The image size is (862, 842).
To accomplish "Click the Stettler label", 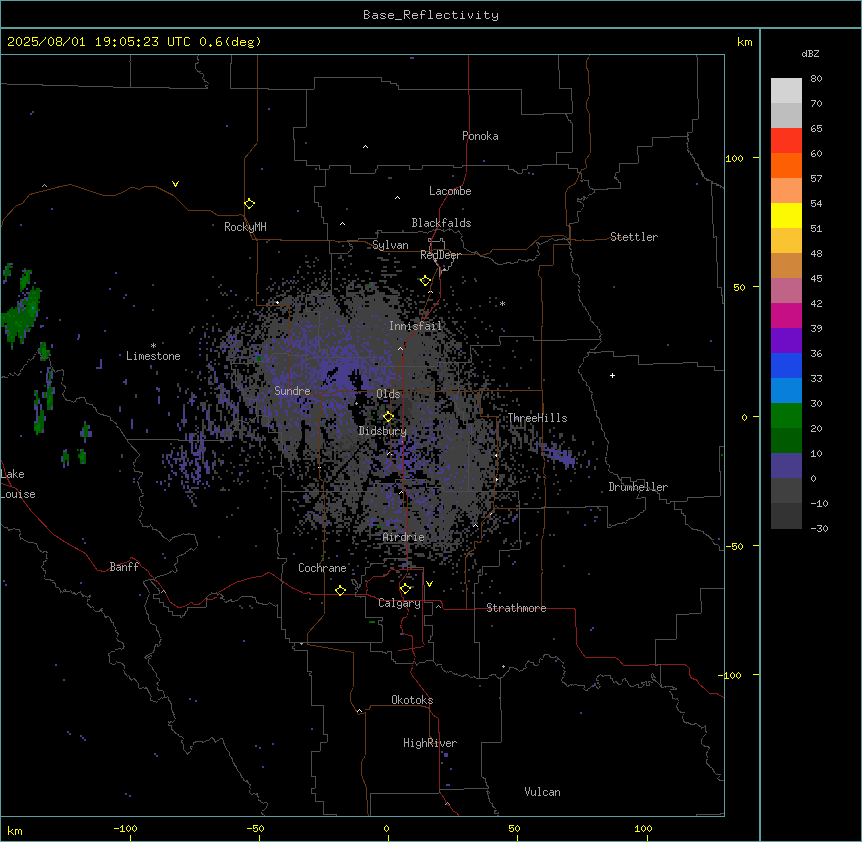I will pyautogui.click(x=634, y=237).
